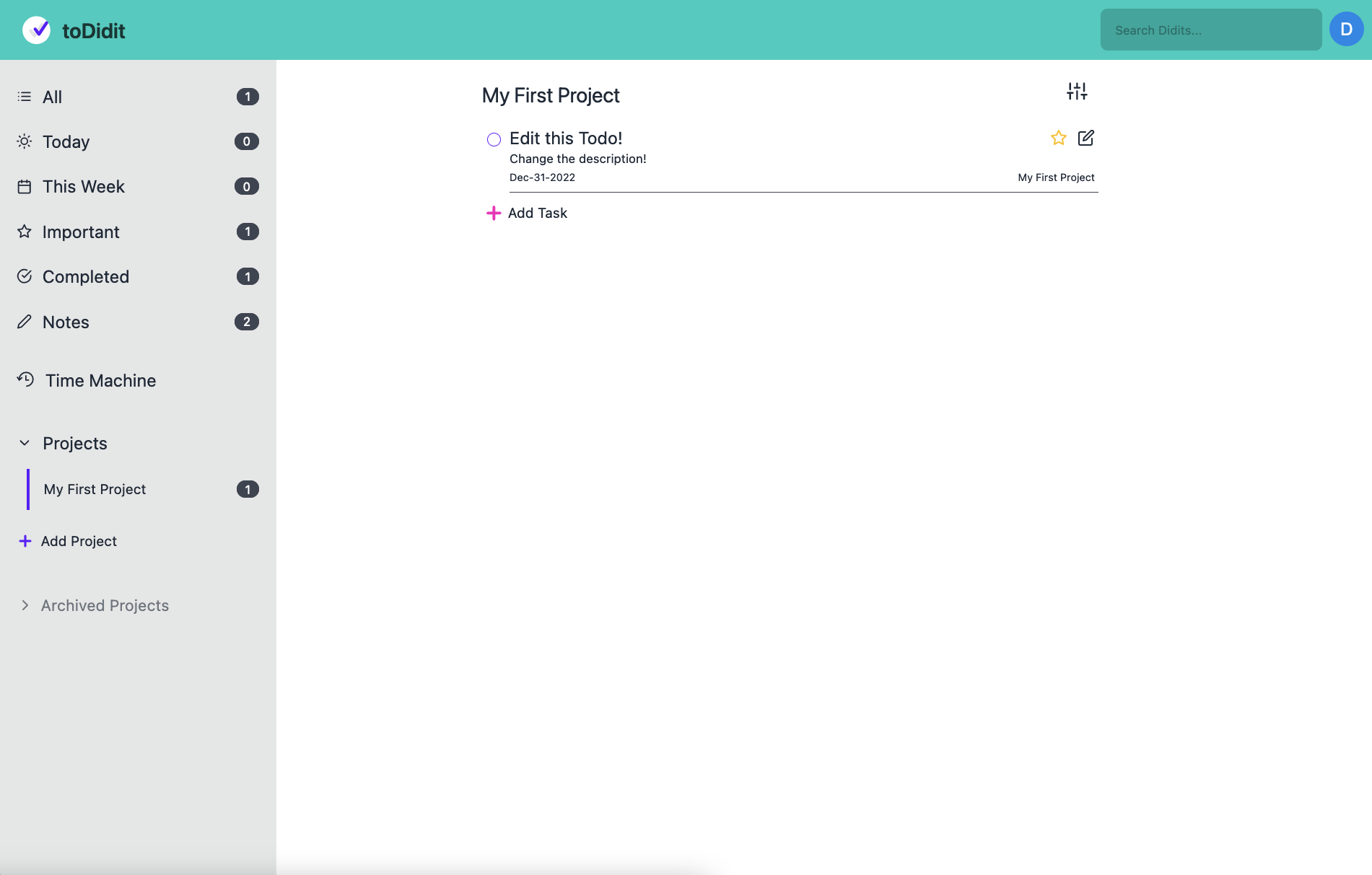
Task: Click the Important star icon in sidebar
Action: [x=25, y=232]
